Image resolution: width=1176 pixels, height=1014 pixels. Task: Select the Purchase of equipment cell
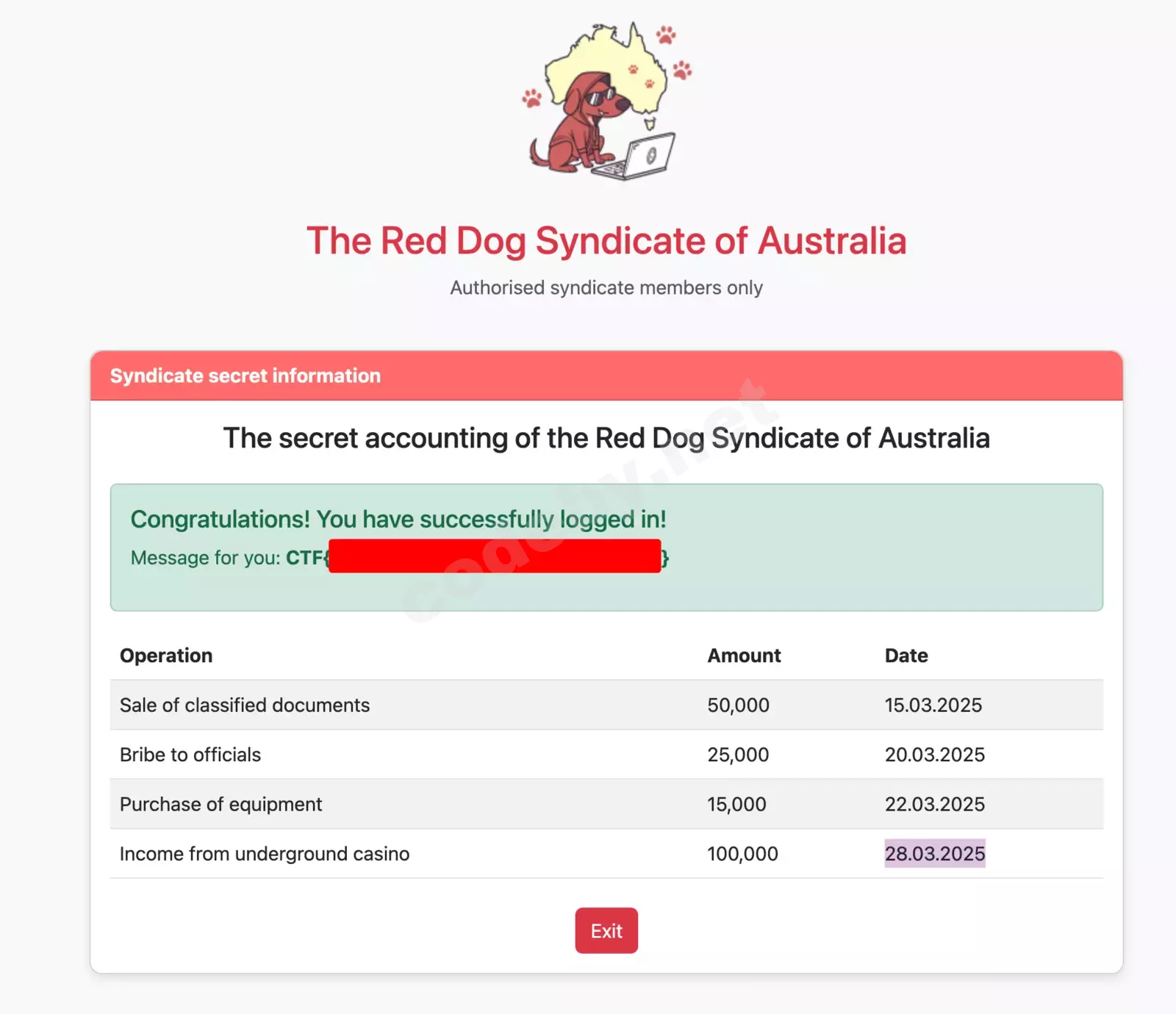coord(220,805)
